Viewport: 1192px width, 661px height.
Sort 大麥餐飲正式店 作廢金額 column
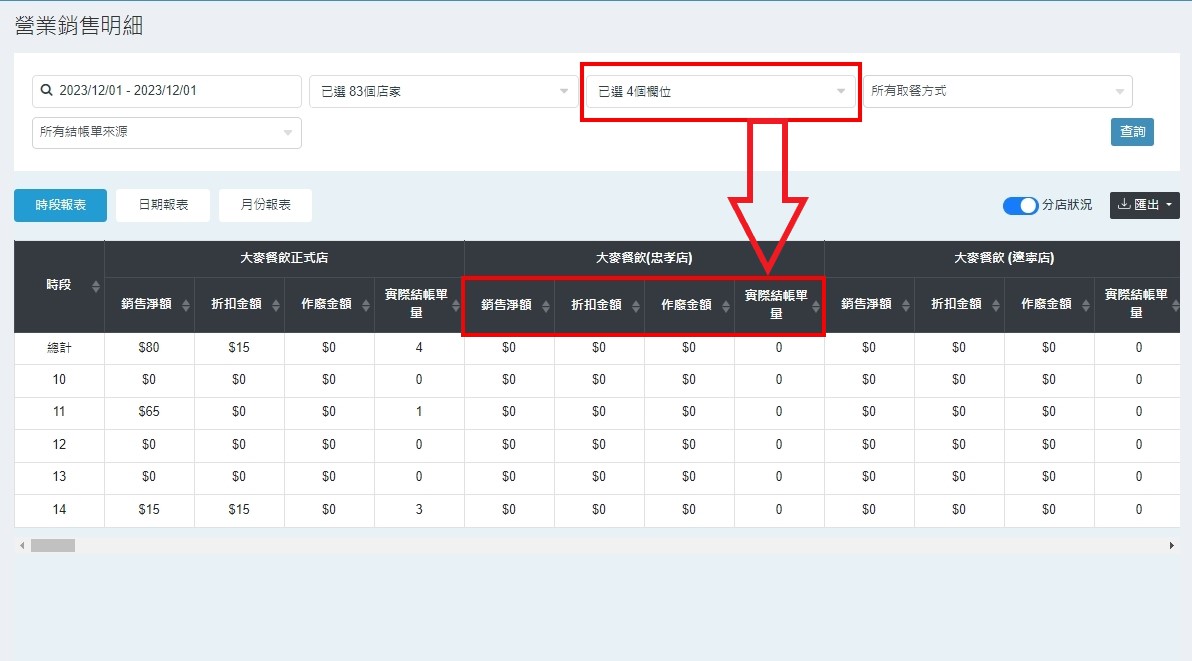pyautogui.click(x=366, y=306)
